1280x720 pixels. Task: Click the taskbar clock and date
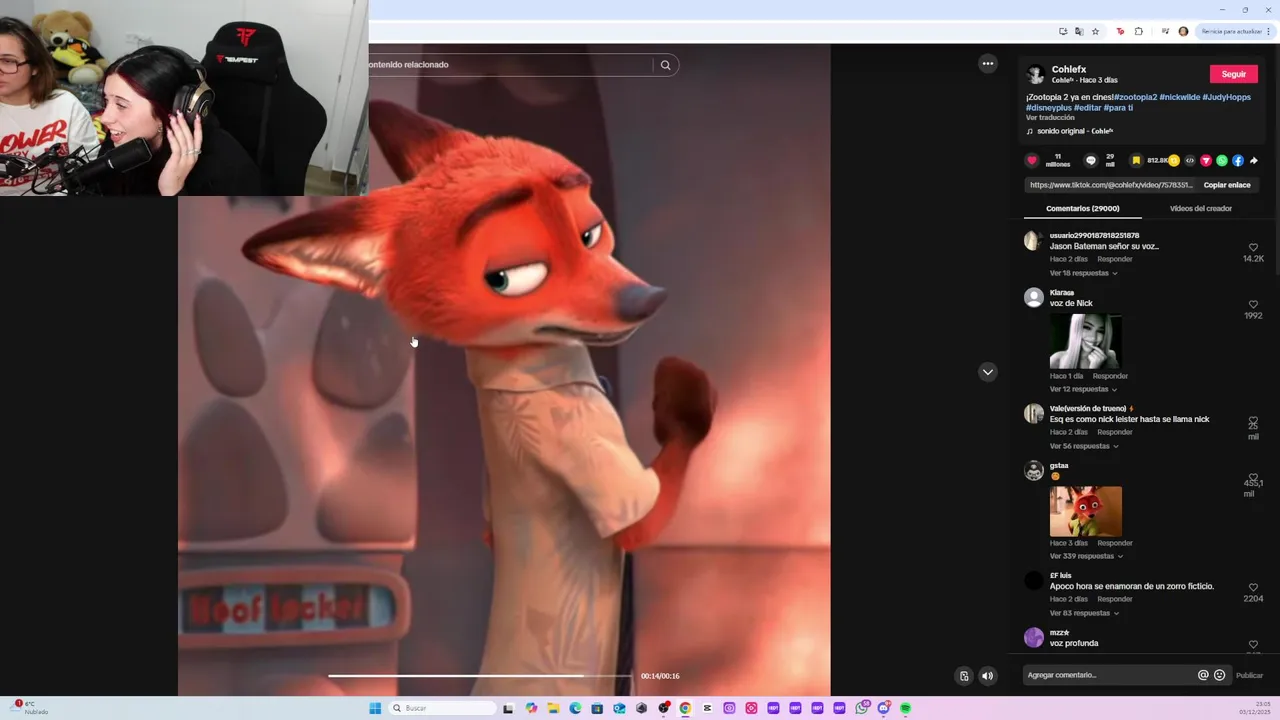(x=1255, y=708)
